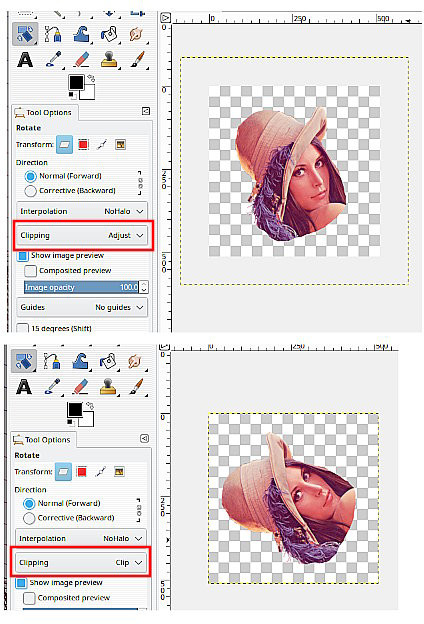Set transform target to selection in upper panel
Image resolution: width=424 pixels, height=624 pixels.
pyautogui.click(x=83, y=144)
